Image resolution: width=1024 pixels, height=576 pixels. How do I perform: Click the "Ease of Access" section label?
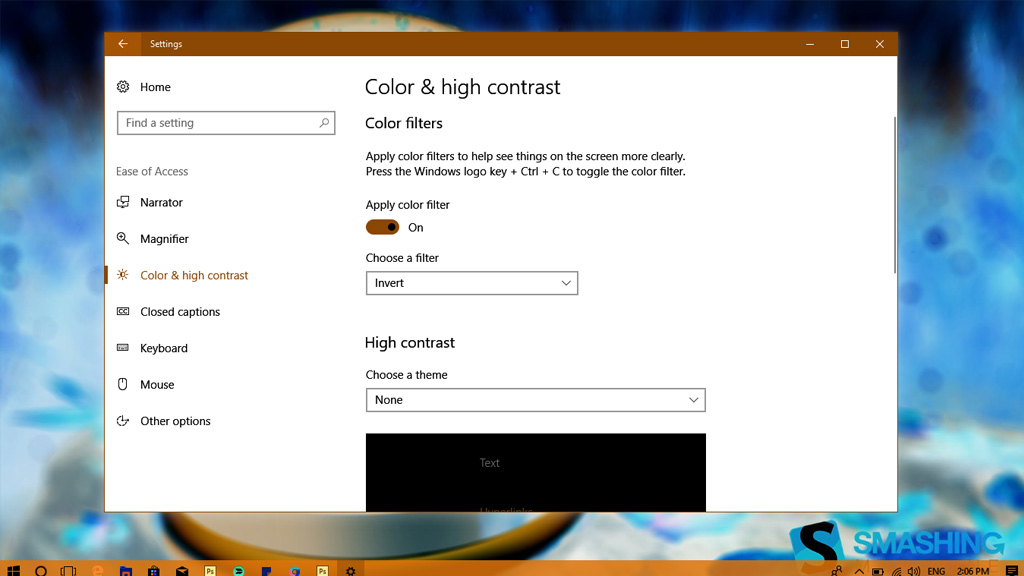coord(152,171)
